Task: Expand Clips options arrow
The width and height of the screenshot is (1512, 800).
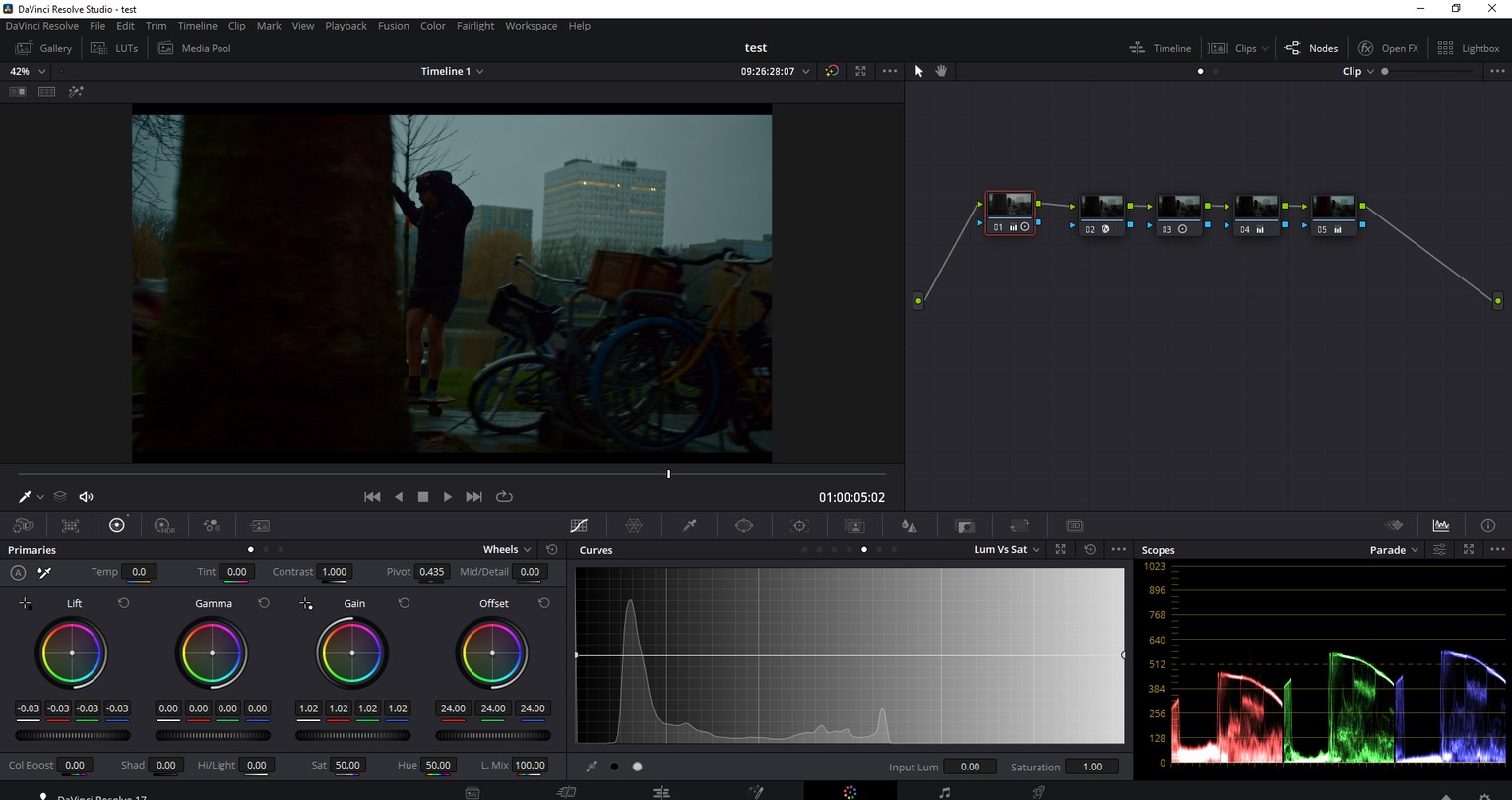Action: coord(1265,48)
